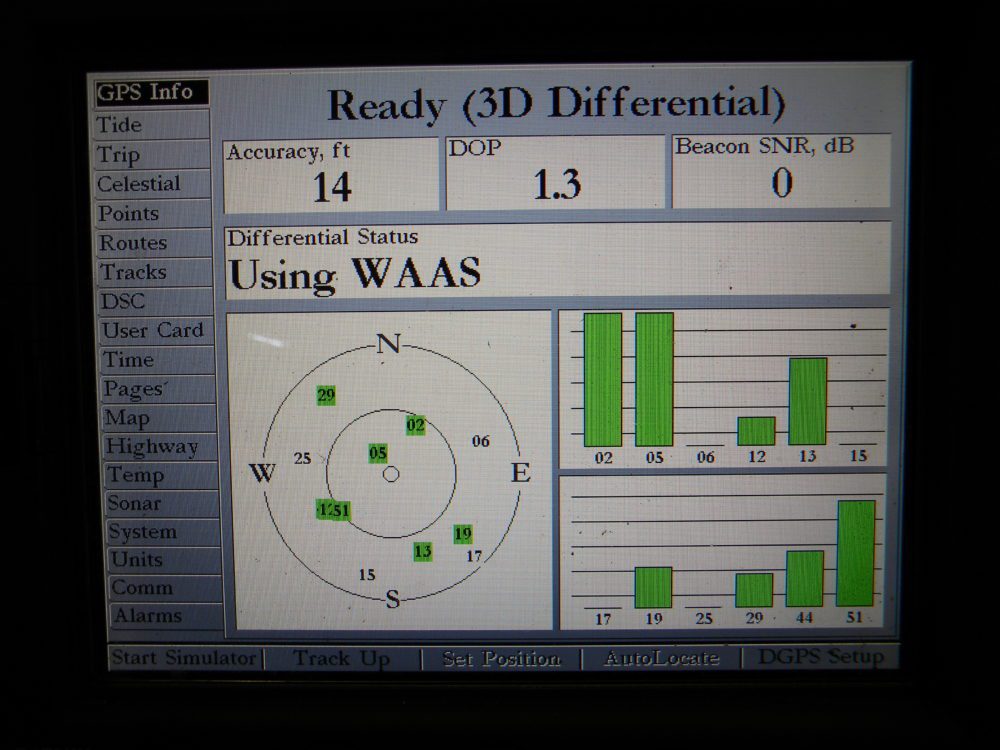This screenshot has width=1000, height=750.
Task: Click the 17 label under lower chart
Action: pyautogui.click(x=603, y=619)
